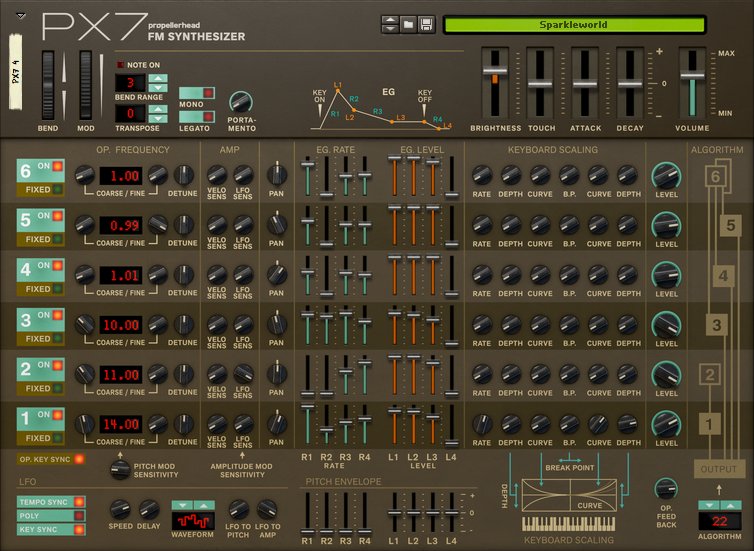Collapse the PX7 device with fold arrow
754x551 pixels.
click(x=22, y=17)
